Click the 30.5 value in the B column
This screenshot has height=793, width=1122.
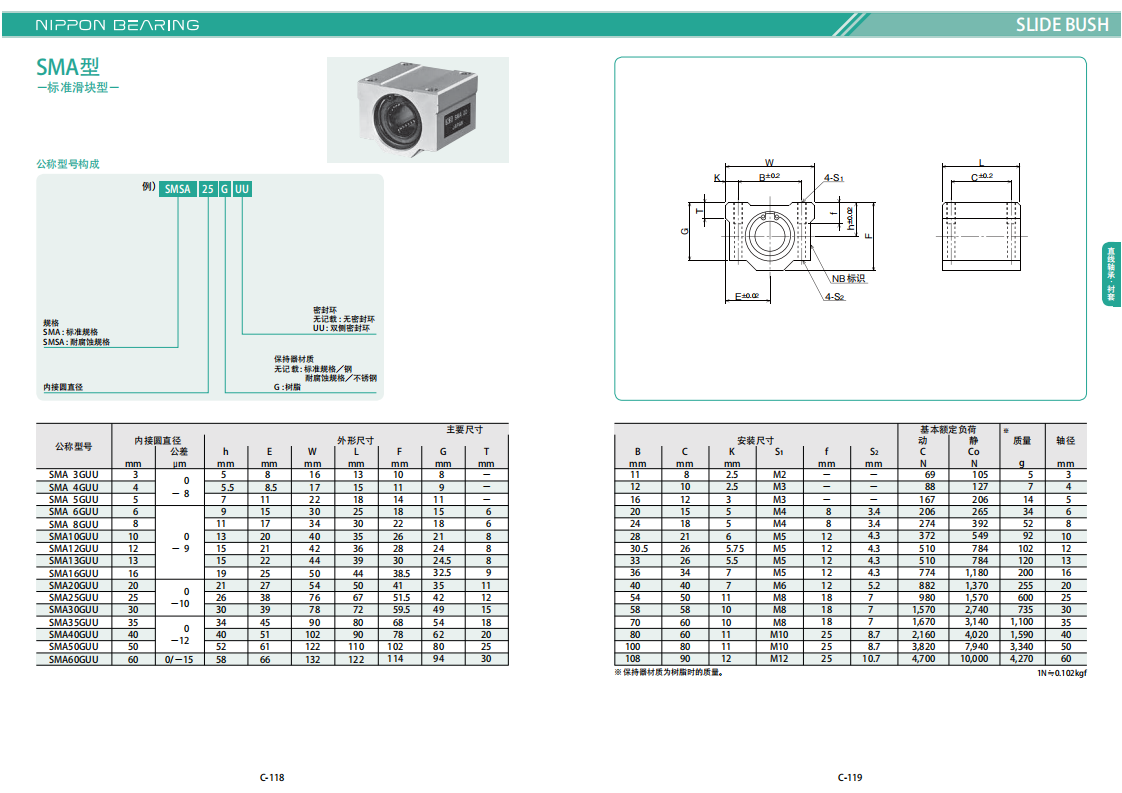coord(638,549)
